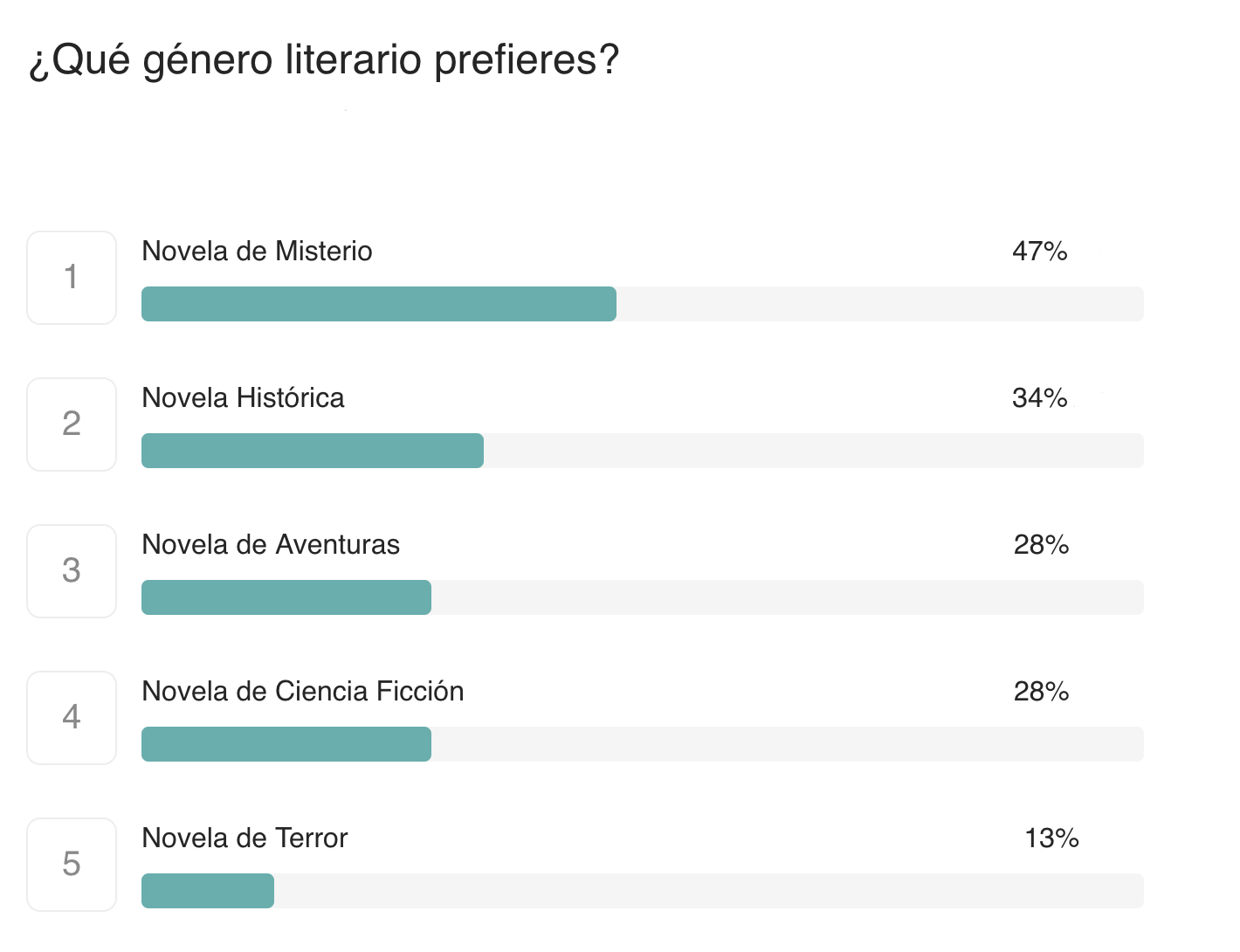
Task: Select the rank 1 number box
Action: coord(72,278)
